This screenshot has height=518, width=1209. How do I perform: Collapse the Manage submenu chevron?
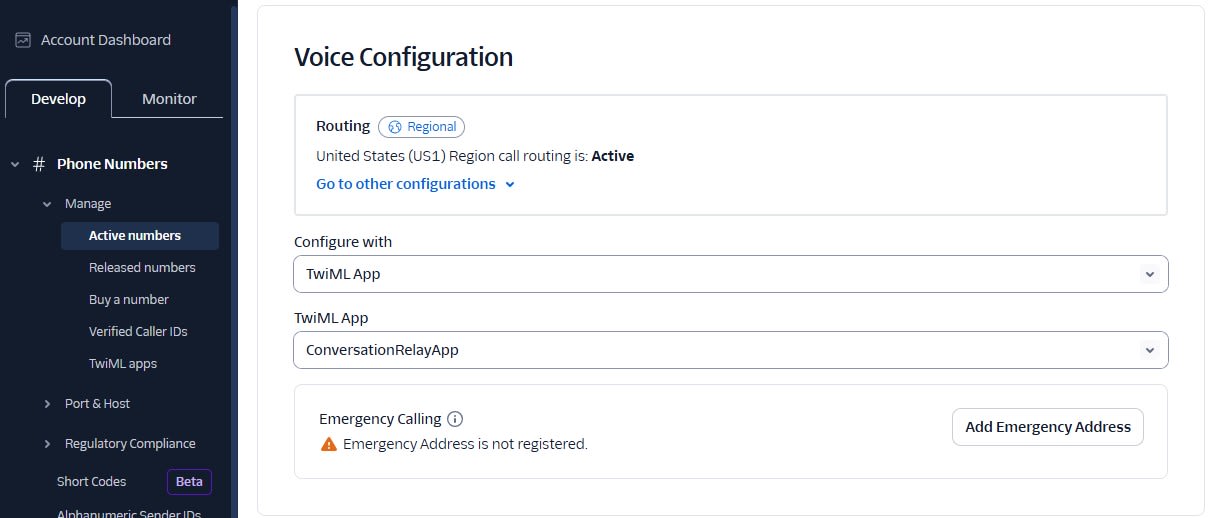(x=47, y=204)
